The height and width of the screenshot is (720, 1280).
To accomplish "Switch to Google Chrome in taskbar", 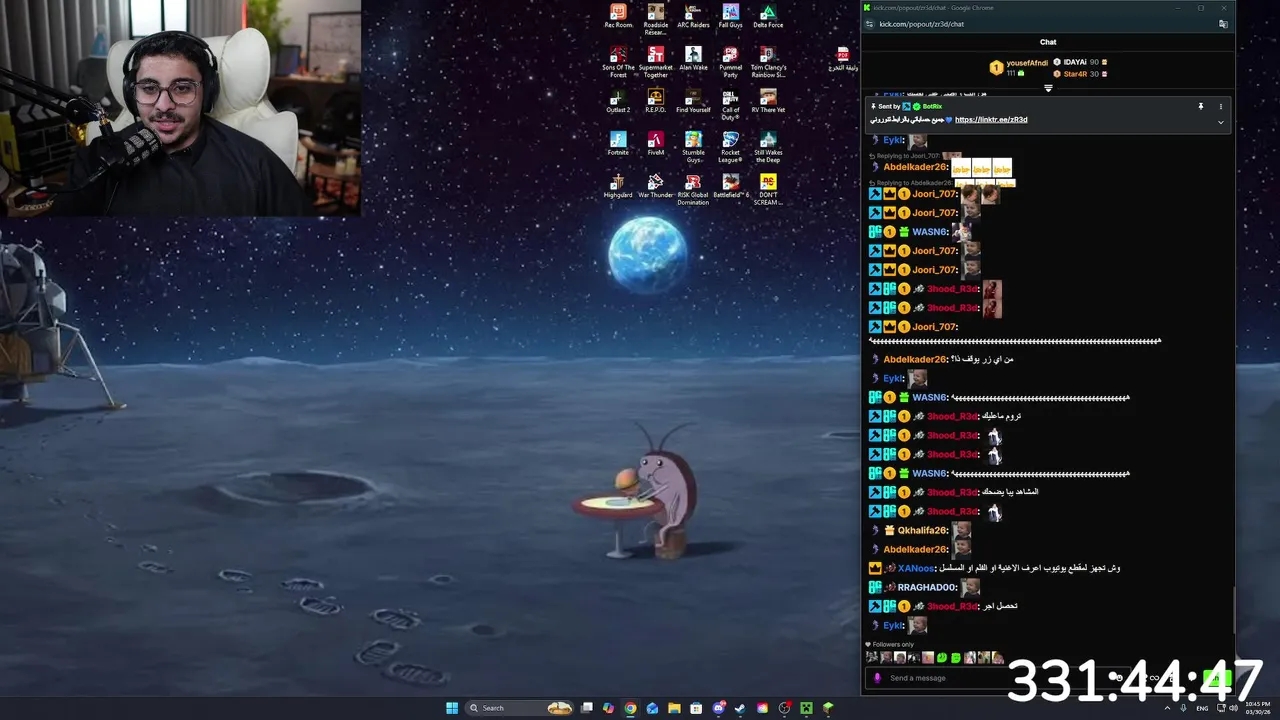I will 630,708.
